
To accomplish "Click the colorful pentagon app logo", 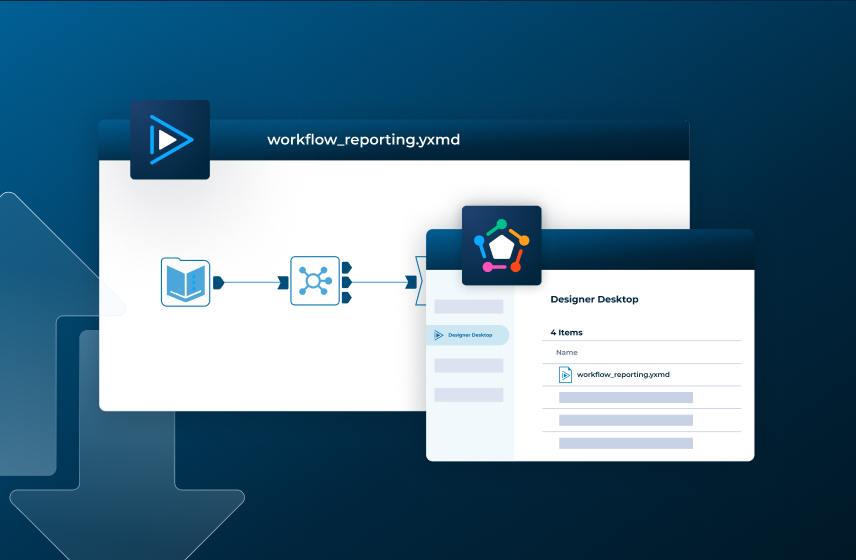I will [501, 246].
